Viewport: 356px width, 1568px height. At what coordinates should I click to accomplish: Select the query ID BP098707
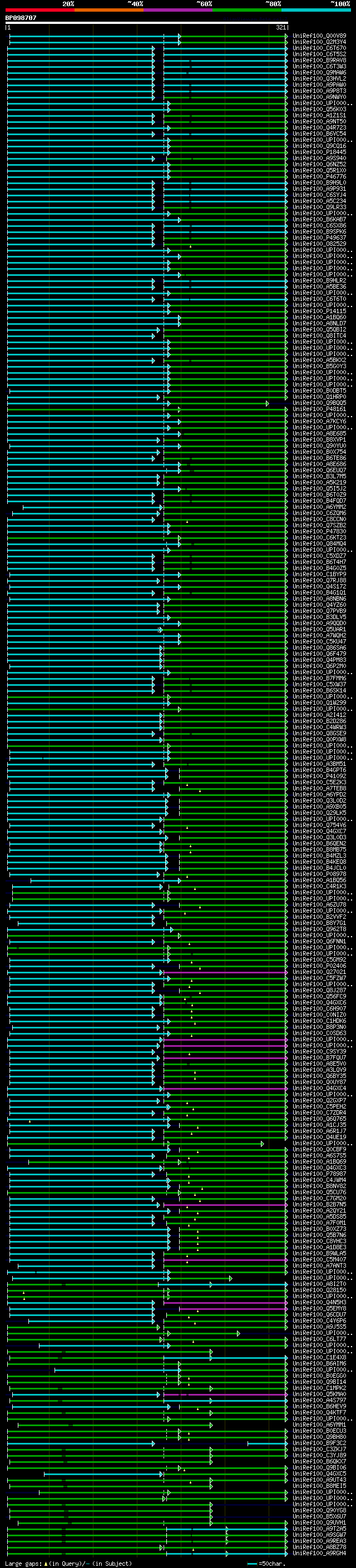point(21,18)
